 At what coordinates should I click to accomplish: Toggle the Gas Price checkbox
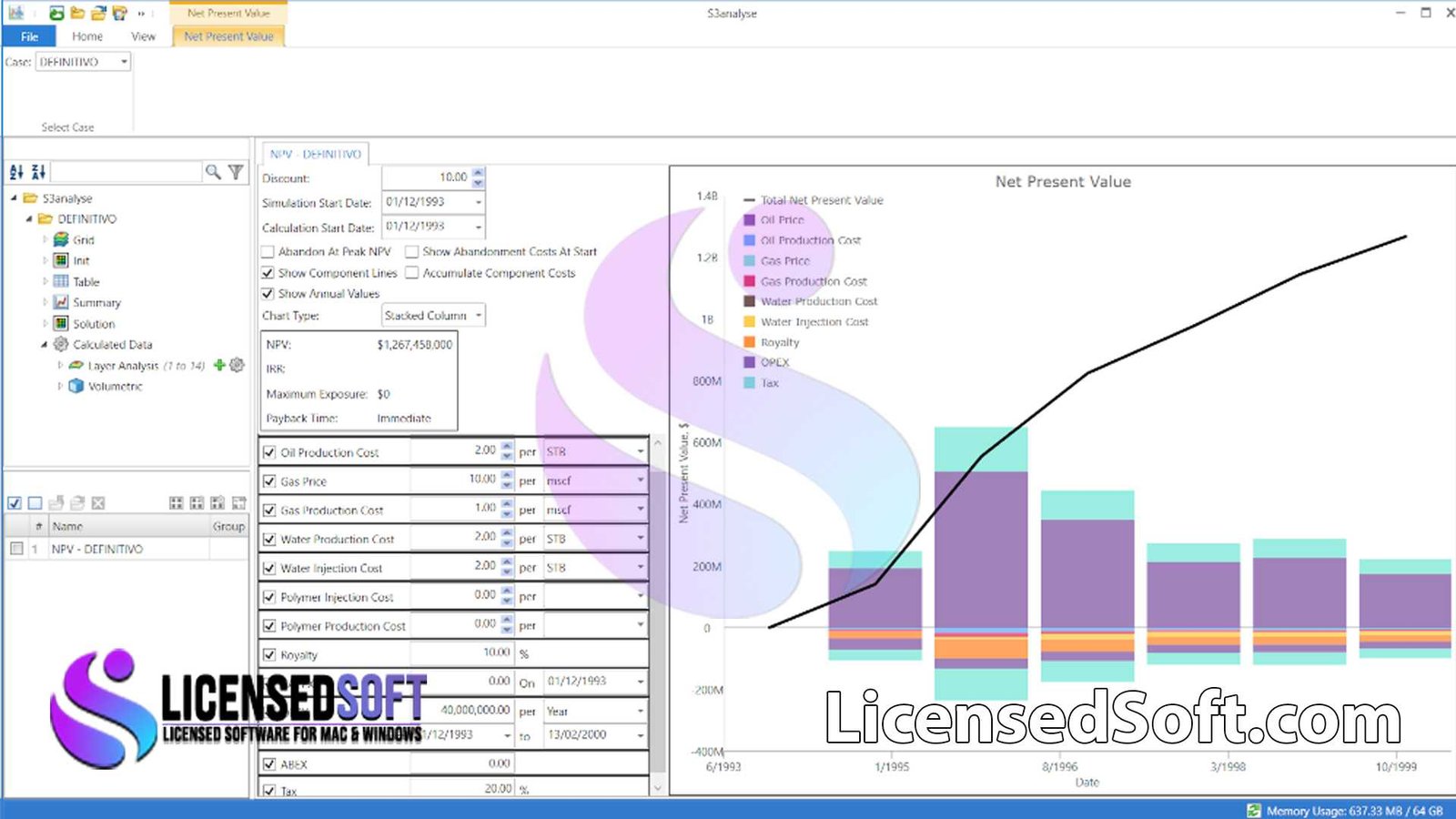point(269,481)
